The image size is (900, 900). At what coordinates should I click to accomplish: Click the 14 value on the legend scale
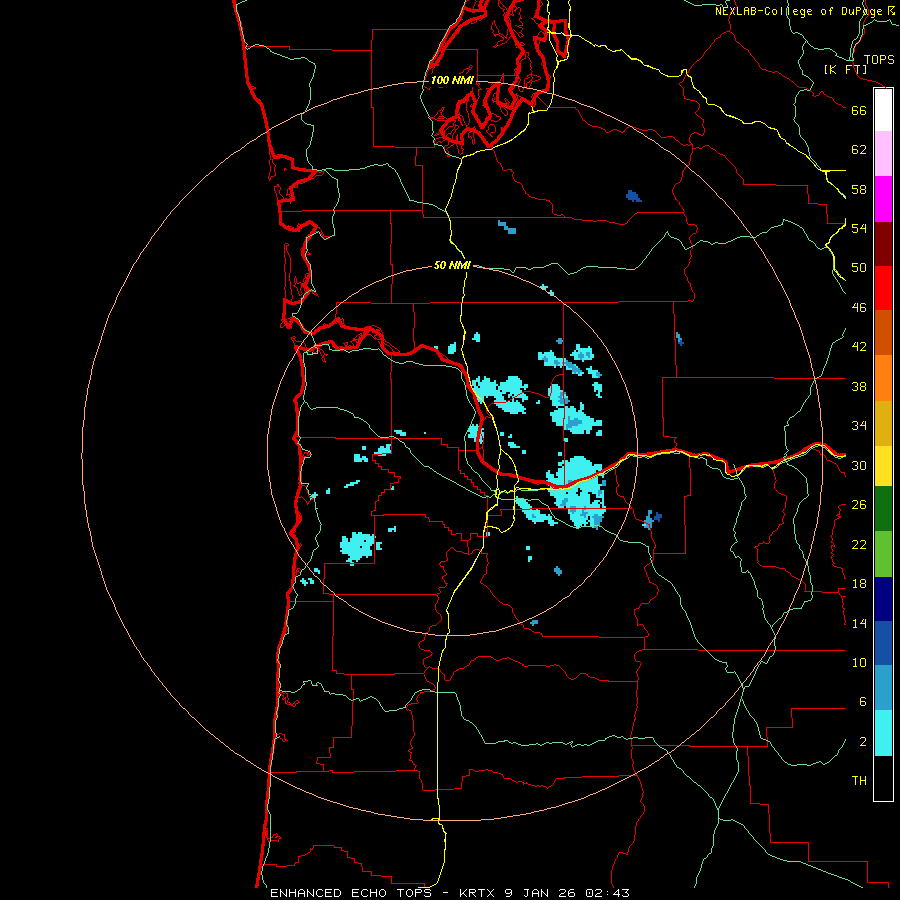[x=859, y=623]
